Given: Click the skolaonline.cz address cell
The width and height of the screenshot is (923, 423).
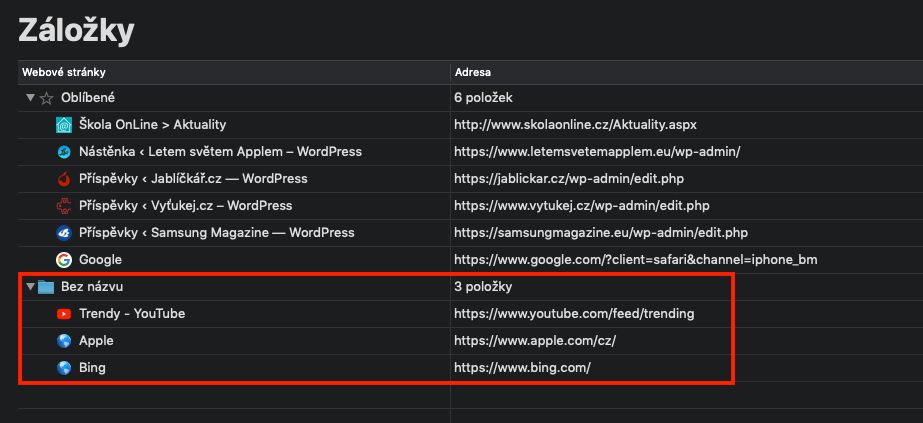Looking at the screenshot, I should 575,125.
